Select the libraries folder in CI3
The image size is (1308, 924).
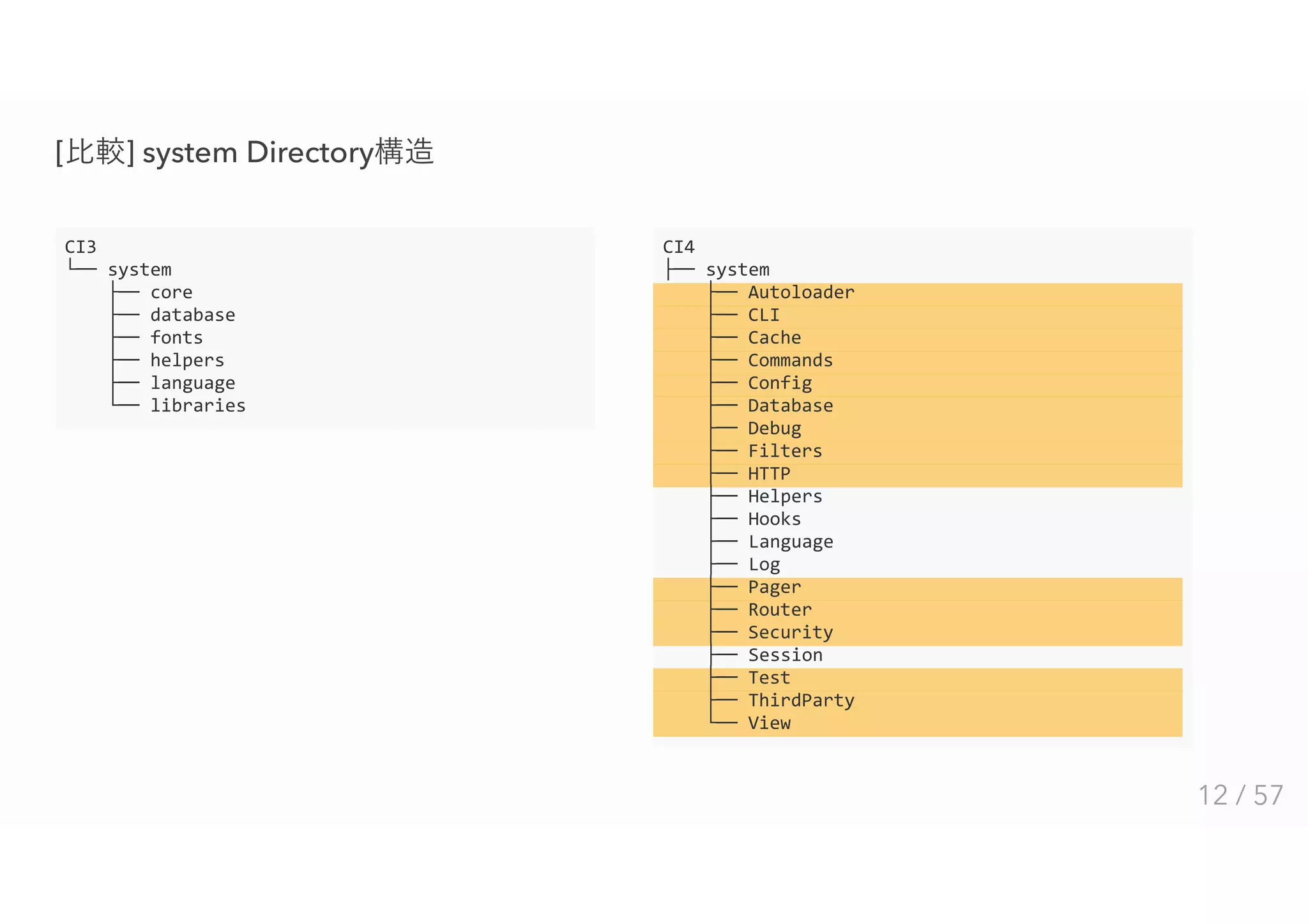pyautogui.click(x=197, y=406)
